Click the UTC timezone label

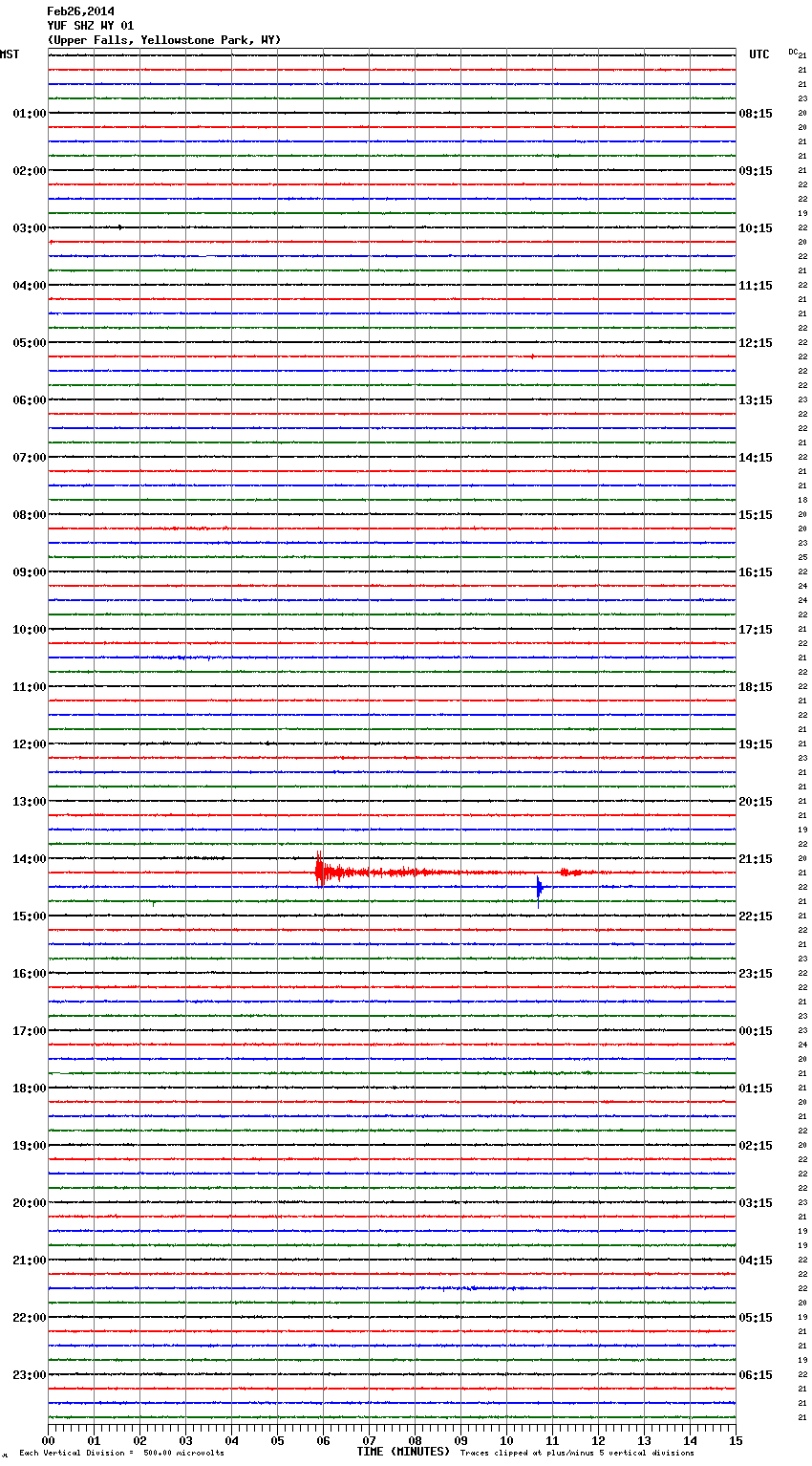759,54
